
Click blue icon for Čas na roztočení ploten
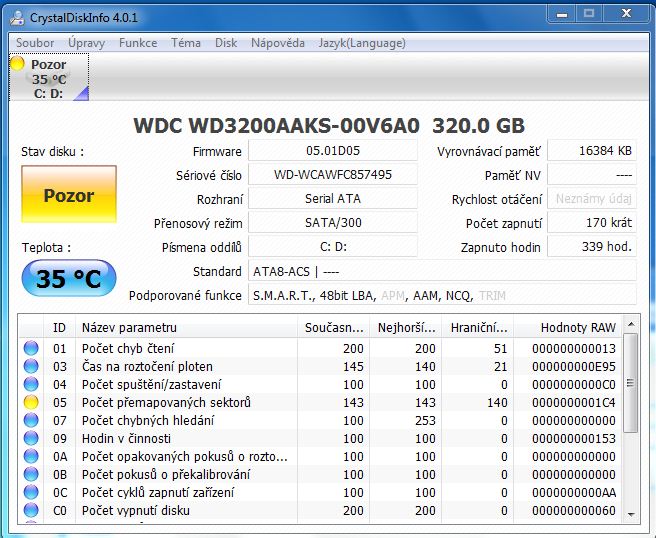pos(31,366)
